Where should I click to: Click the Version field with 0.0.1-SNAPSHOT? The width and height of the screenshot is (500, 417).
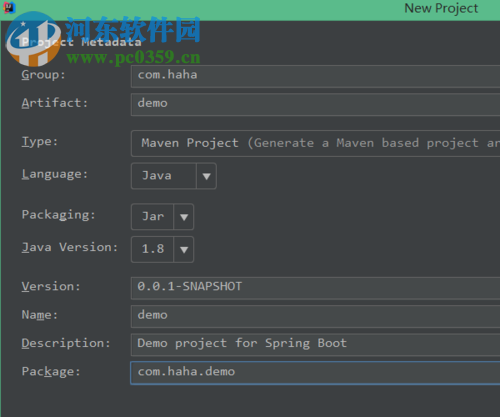315,288
